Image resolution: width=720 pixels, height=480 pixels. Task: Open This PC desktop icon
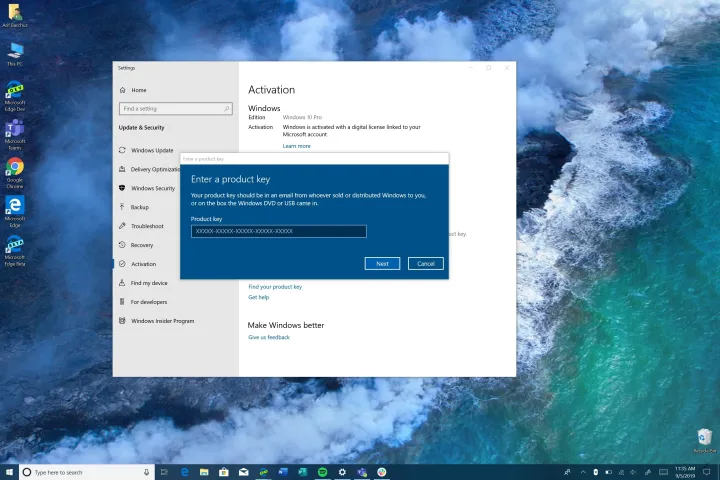[15, 54]
